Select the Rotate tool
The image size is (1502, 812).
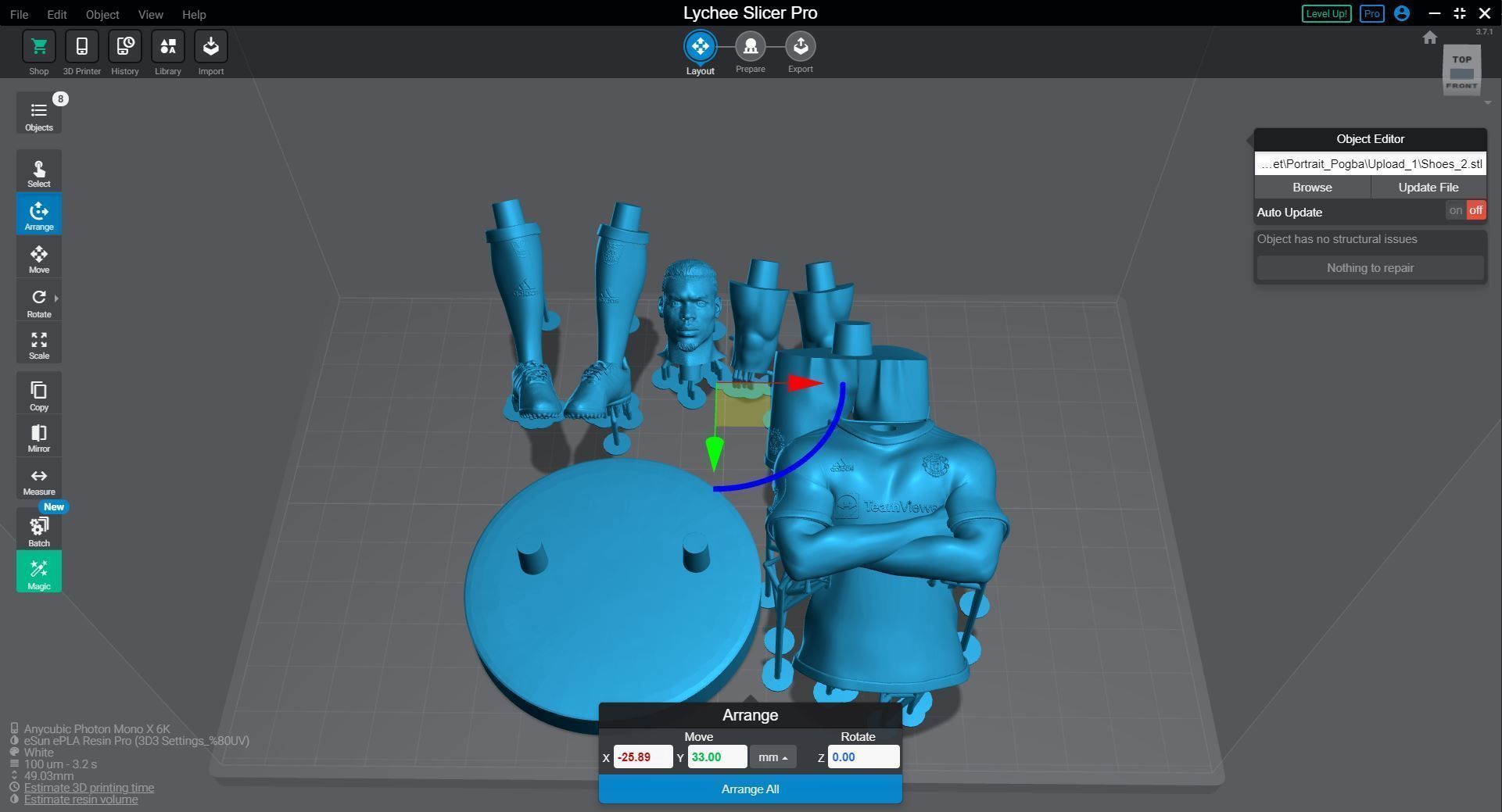[x=38, y=301]
